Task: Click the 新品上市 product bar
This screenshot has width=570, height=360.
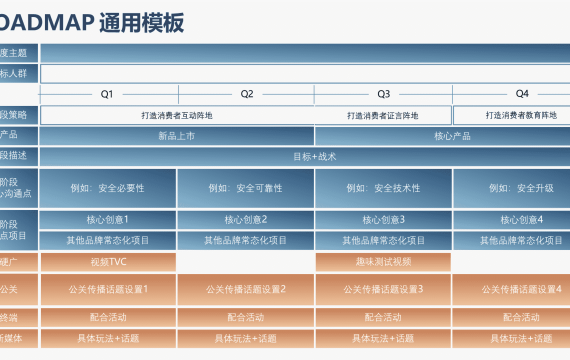Action: pyautogui.click(x=177, y=136)
